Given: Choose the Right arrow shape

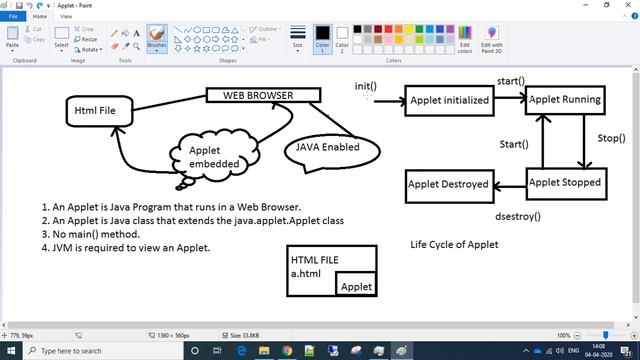Looking at the screenshot, I should (x=216, y=40).
